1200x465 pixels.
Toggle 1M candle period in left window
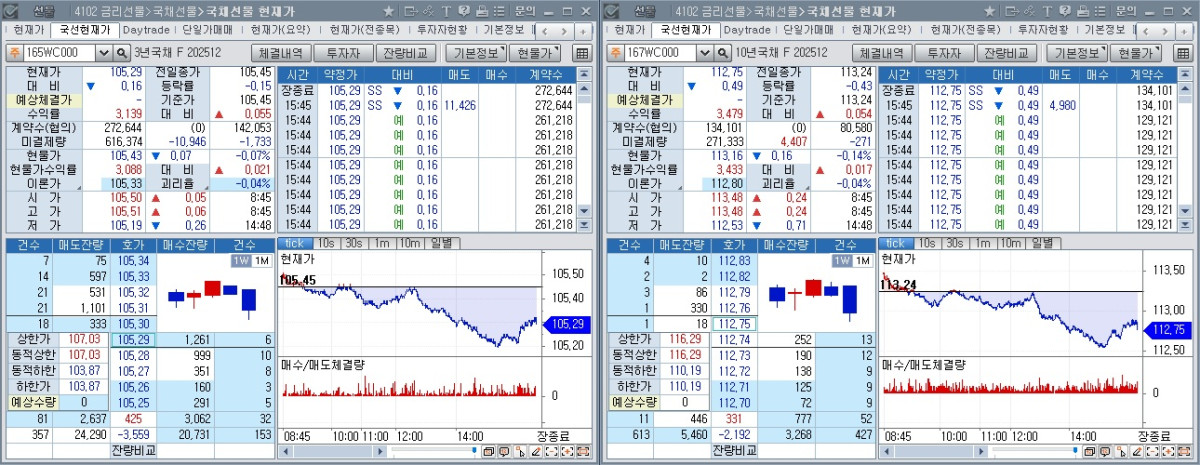click(x=261, y=260)
